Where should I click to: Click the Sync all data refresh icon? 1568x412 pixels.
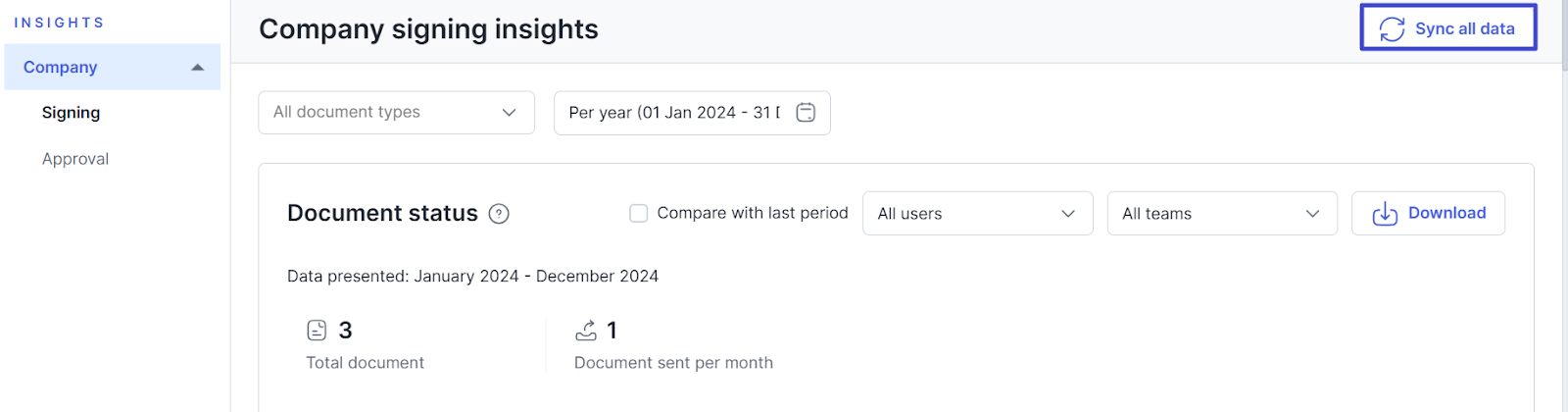tap(1392, 29)
